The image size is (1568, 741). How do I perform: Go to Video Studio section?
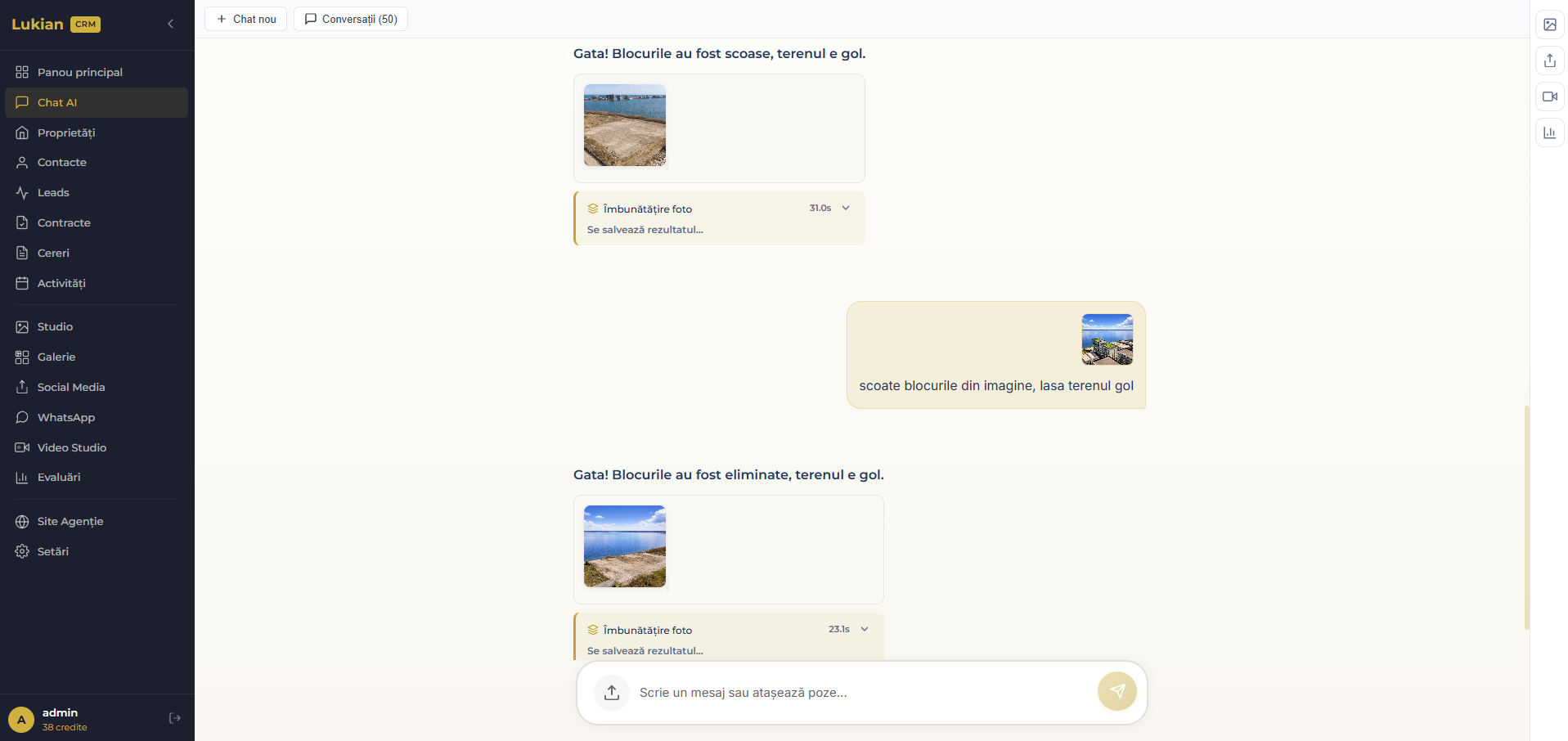point(72,447)
